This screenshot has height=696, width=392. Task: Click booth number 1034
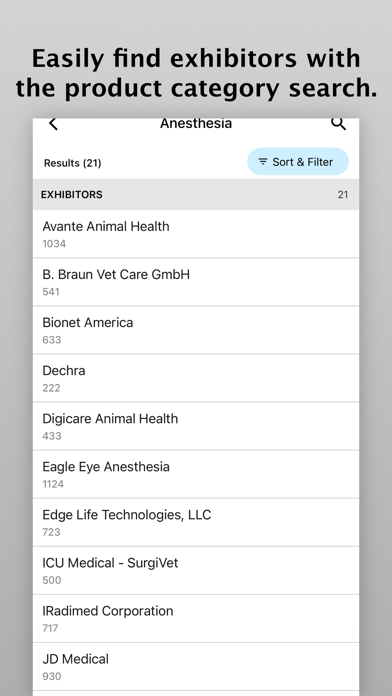pyautogui.click(x=54, y=244)
